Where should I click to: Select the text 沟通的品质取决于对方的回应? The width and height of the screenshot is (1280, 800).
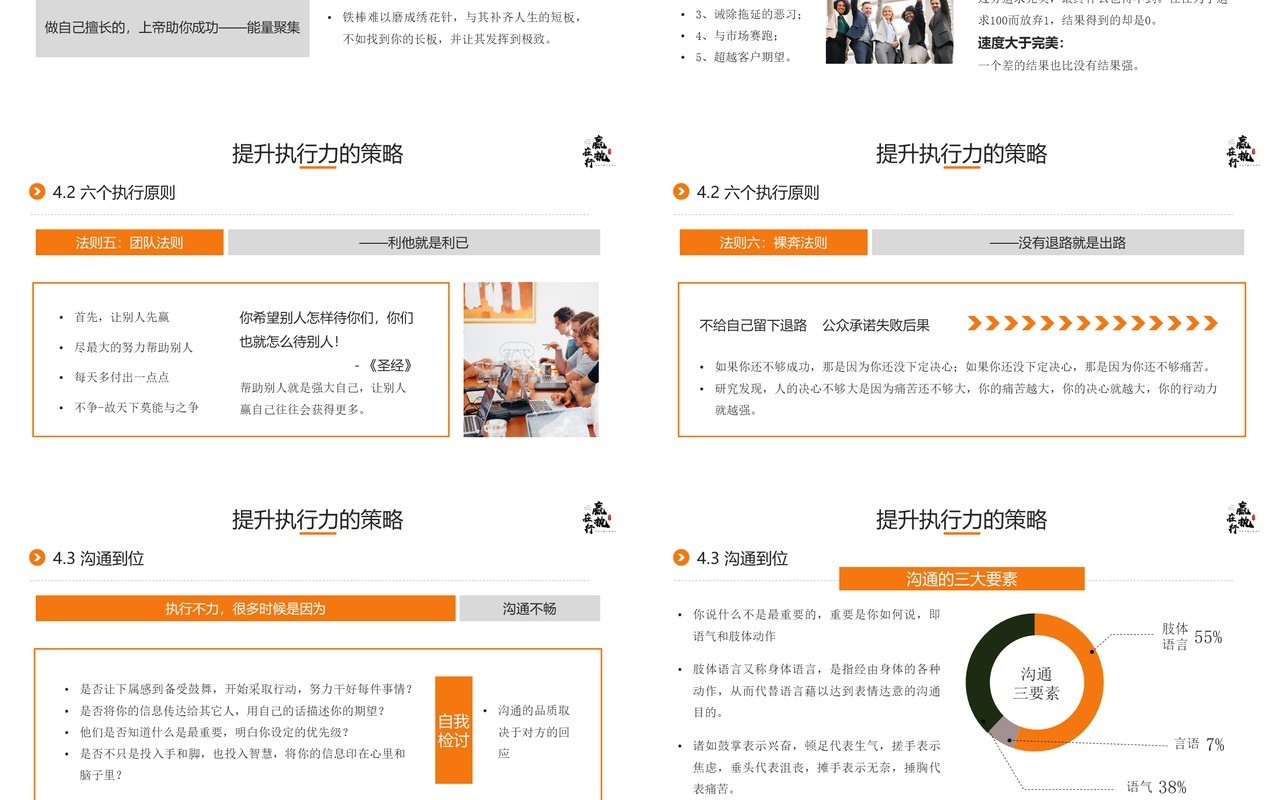pyautogui.click(x=534, y=731)
